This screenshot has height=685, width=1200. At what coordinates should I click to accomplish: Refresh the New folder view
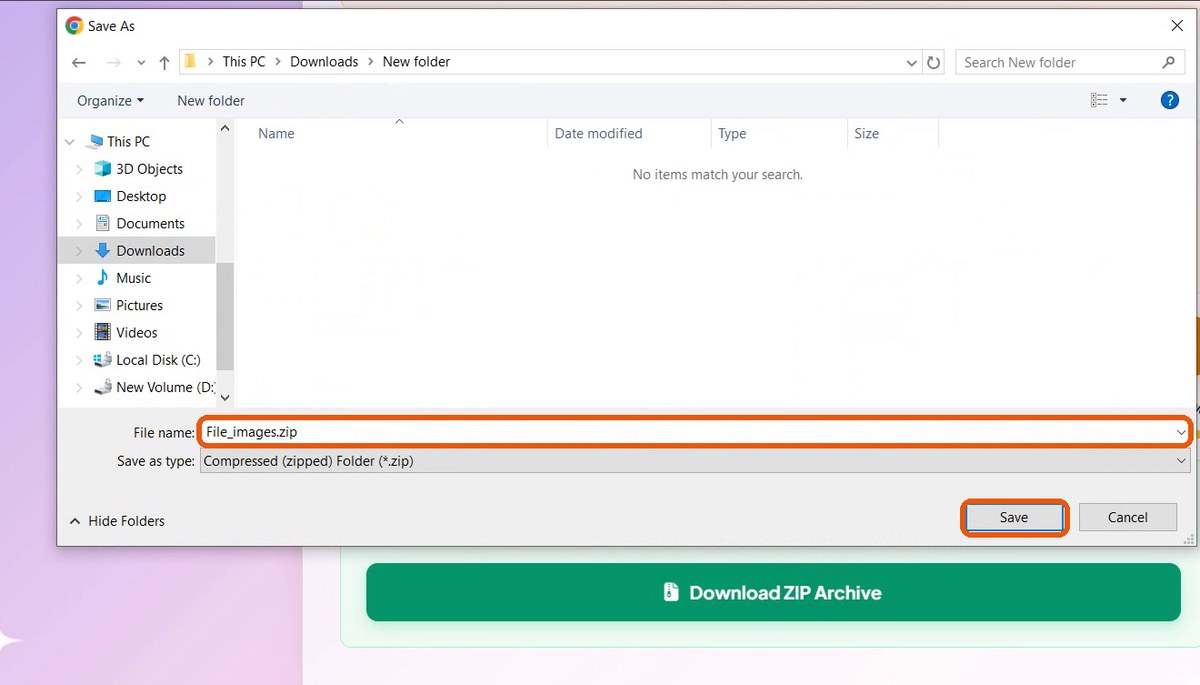pos(934,62)
